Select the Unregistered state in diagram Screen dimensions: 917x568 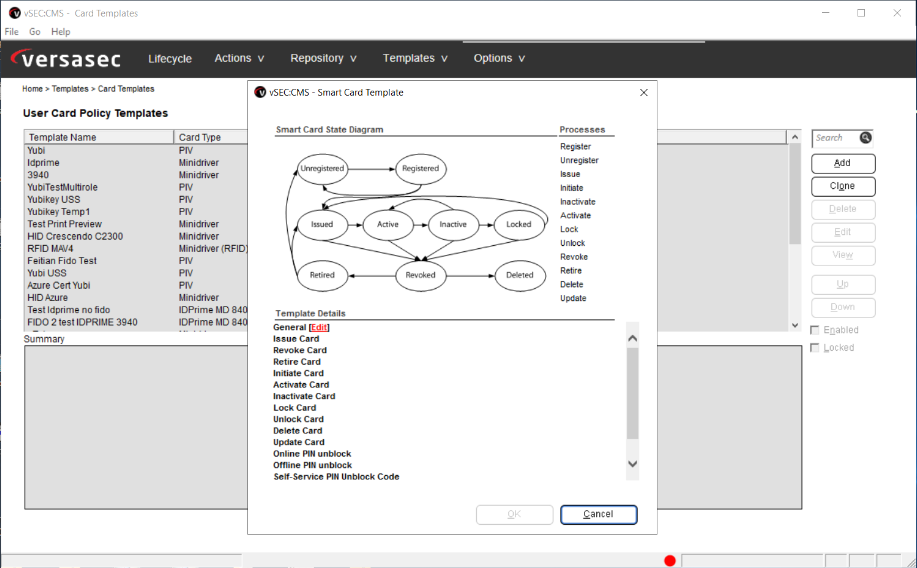(322, 168)
